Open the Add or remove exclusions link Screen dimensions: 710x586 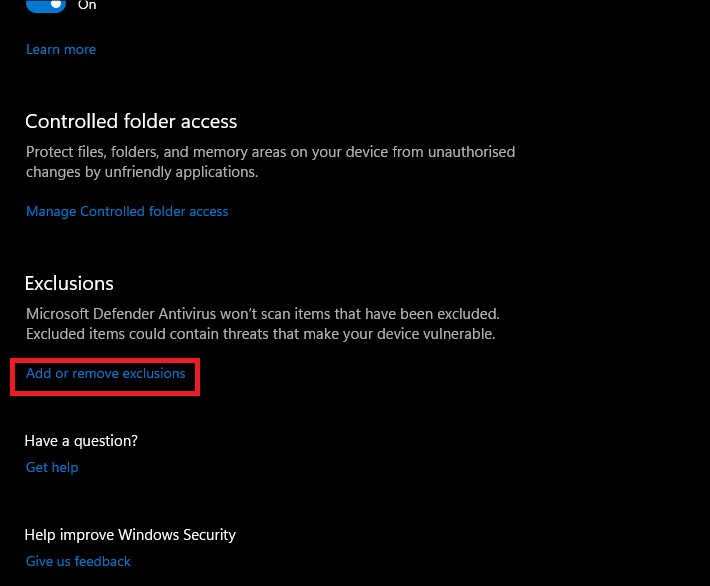106,374
